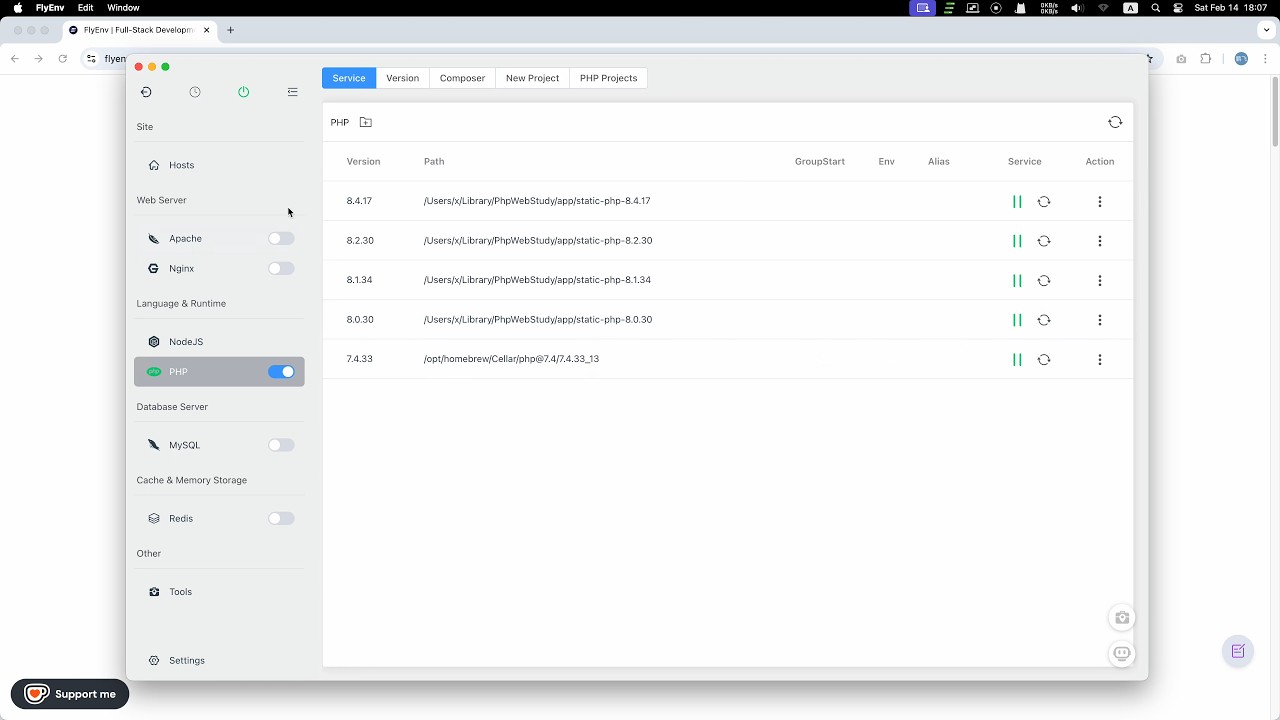Restart PHP 8.2.30 service

(1044, 241)
